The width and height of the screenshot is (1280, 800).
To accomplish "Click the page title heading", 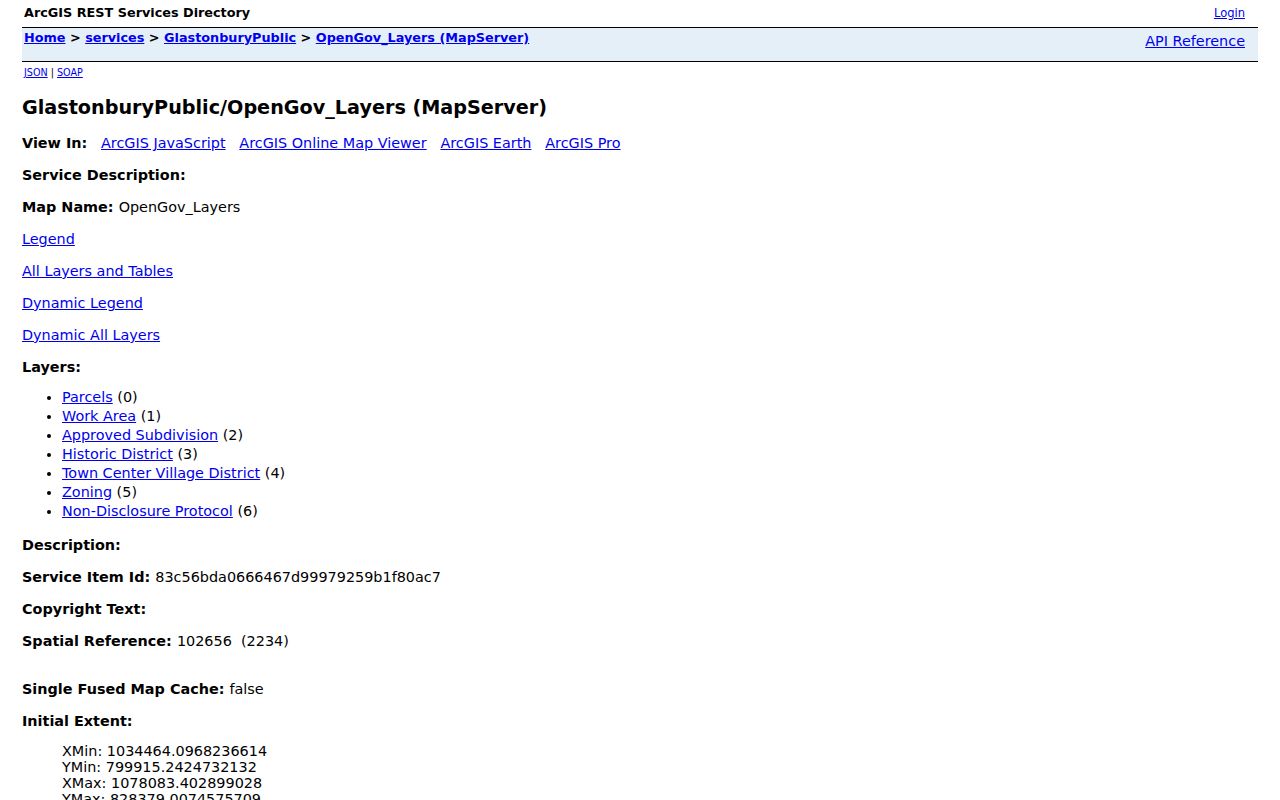I will (x=284, y=107).
